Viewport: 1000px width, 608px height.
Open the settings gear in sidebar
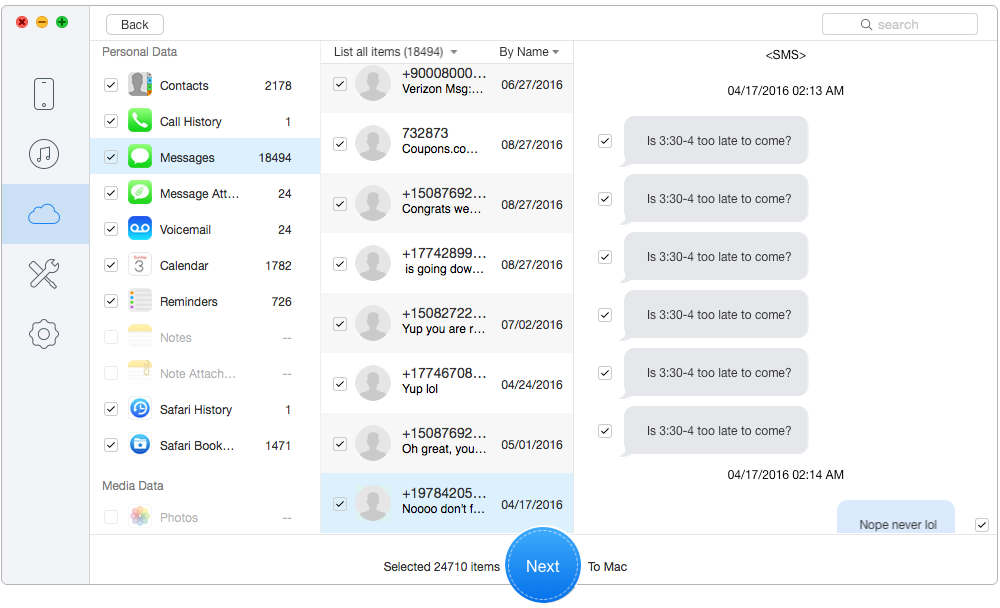44,334
